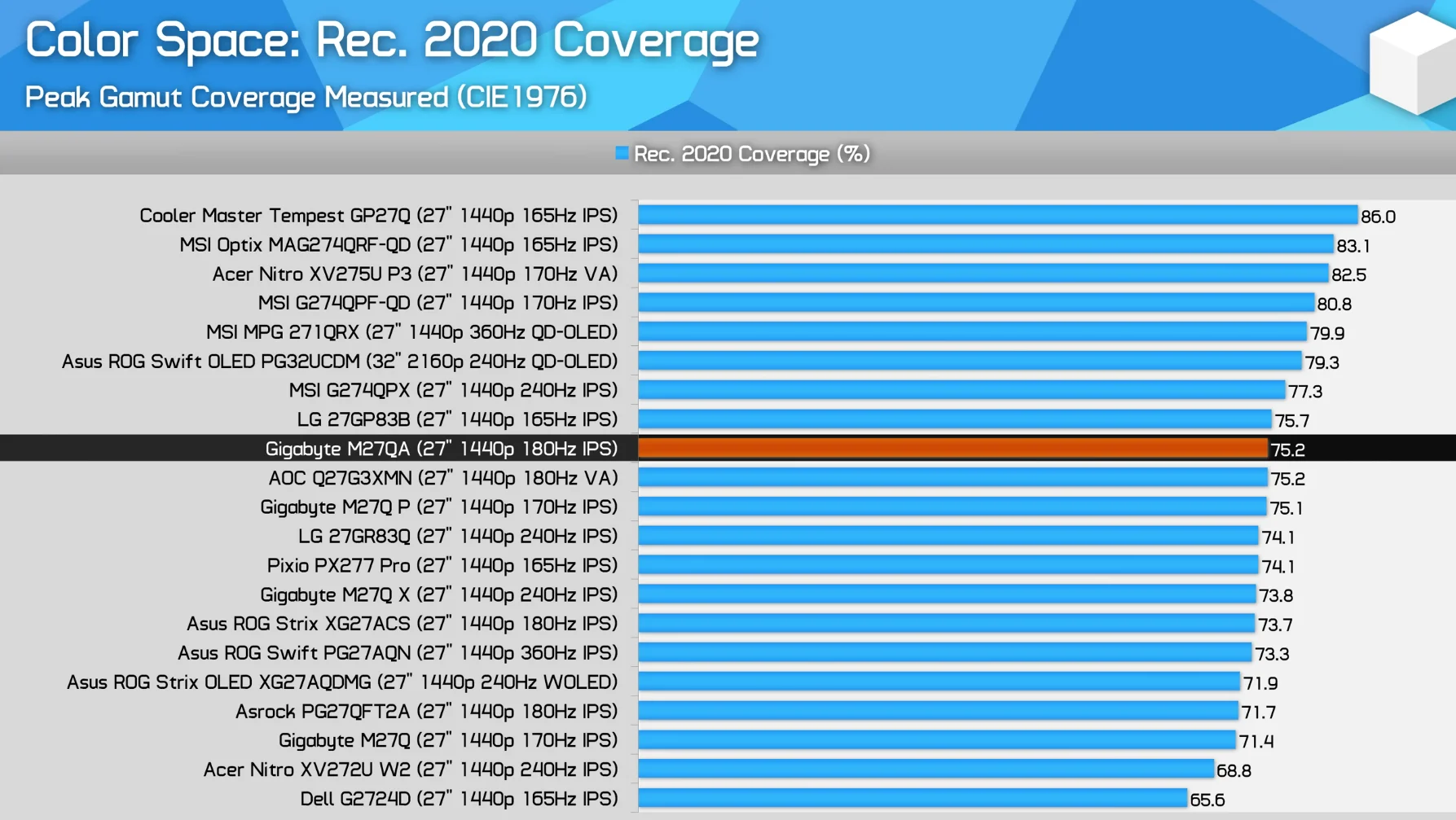Click the Acer Nitro XV275U P3 label

(x=415, y=274)
